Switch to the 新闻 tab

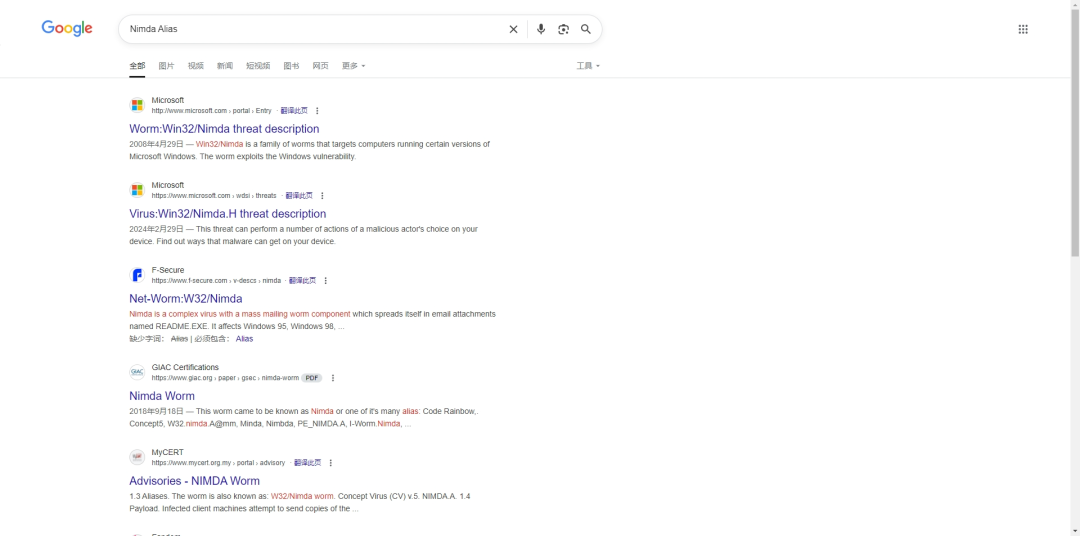point(225,66)
